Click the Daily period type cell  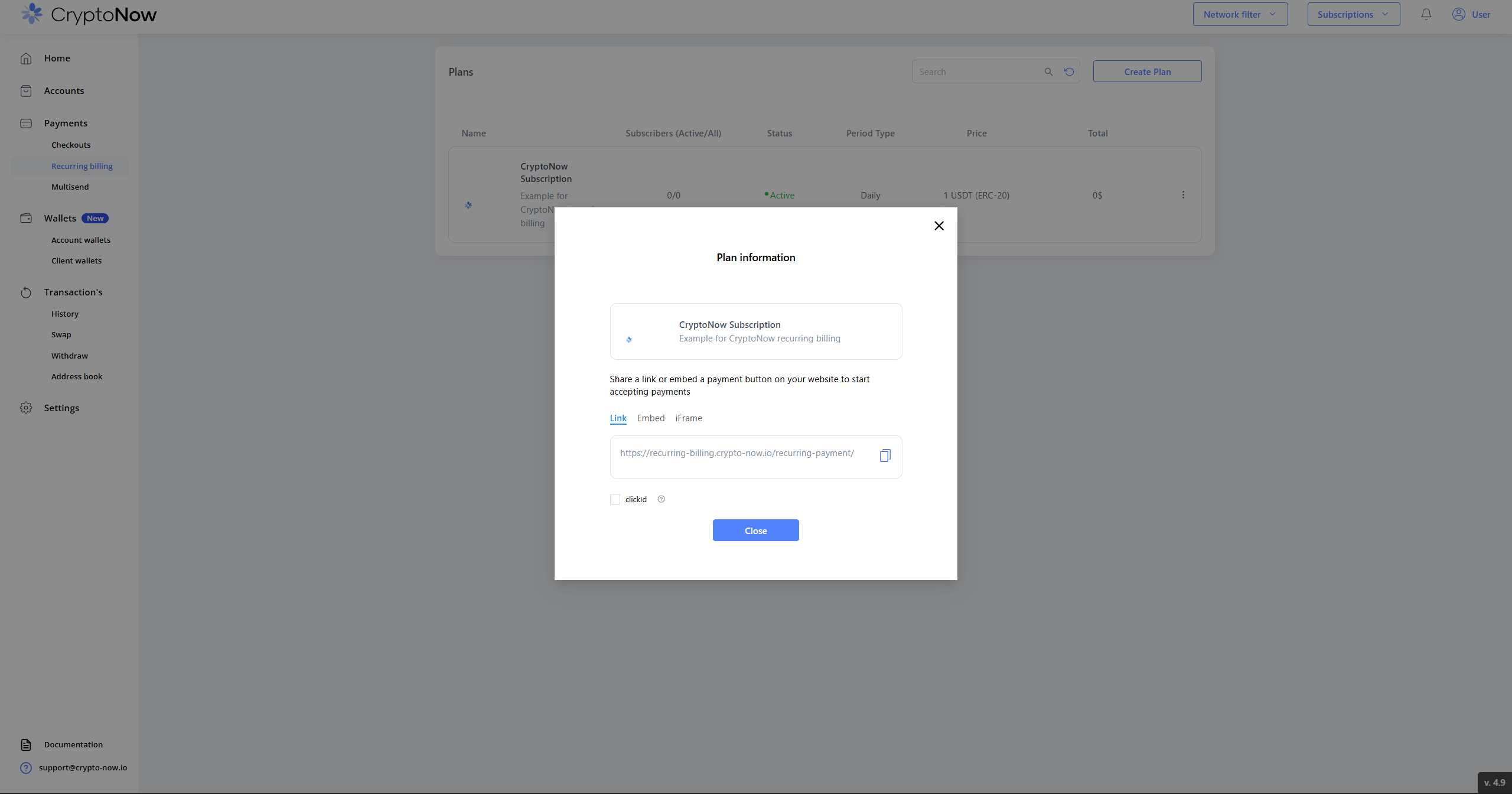pos(870,195)
